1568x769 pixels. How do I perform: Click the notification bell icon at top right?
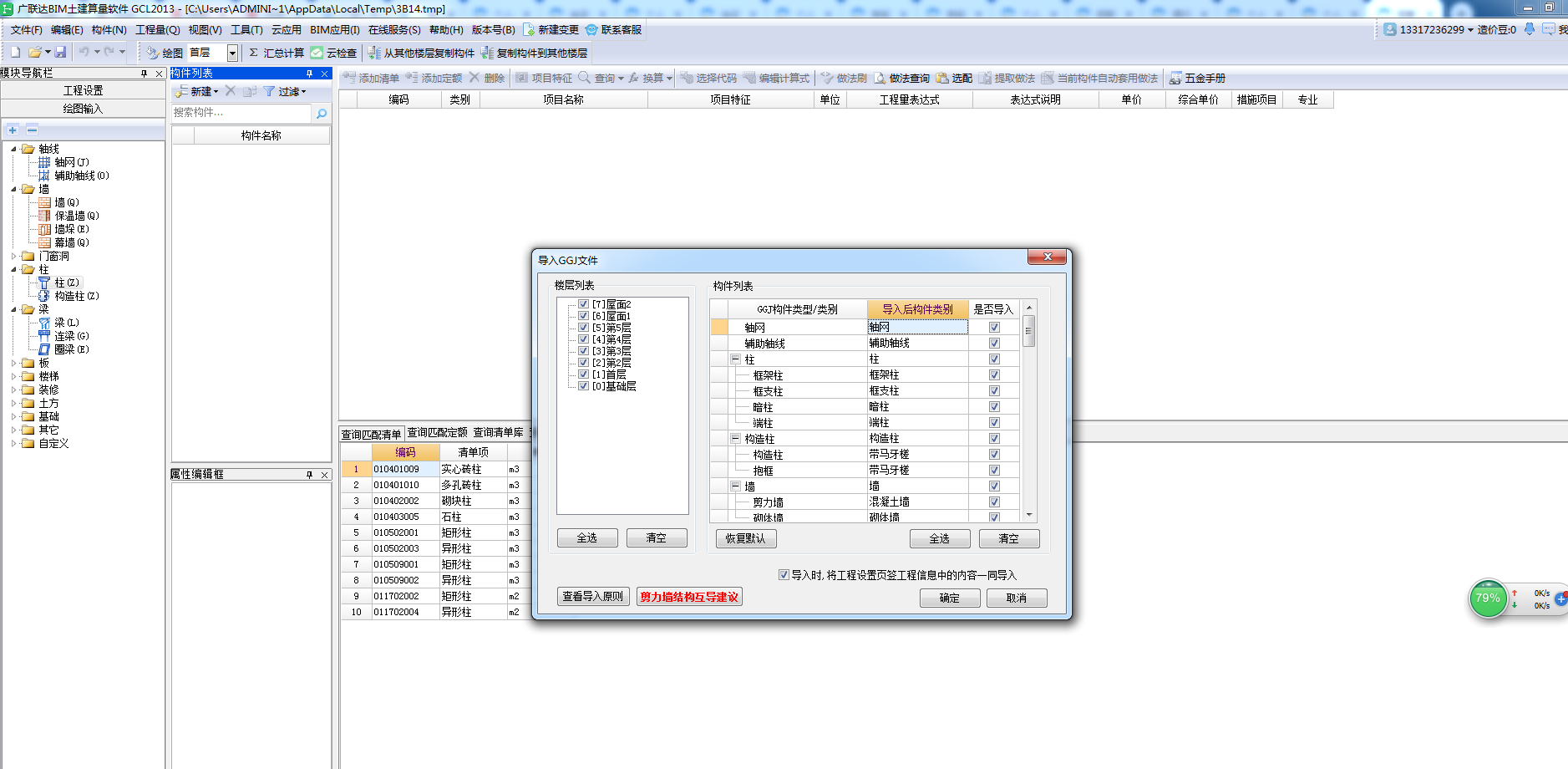1530,29
